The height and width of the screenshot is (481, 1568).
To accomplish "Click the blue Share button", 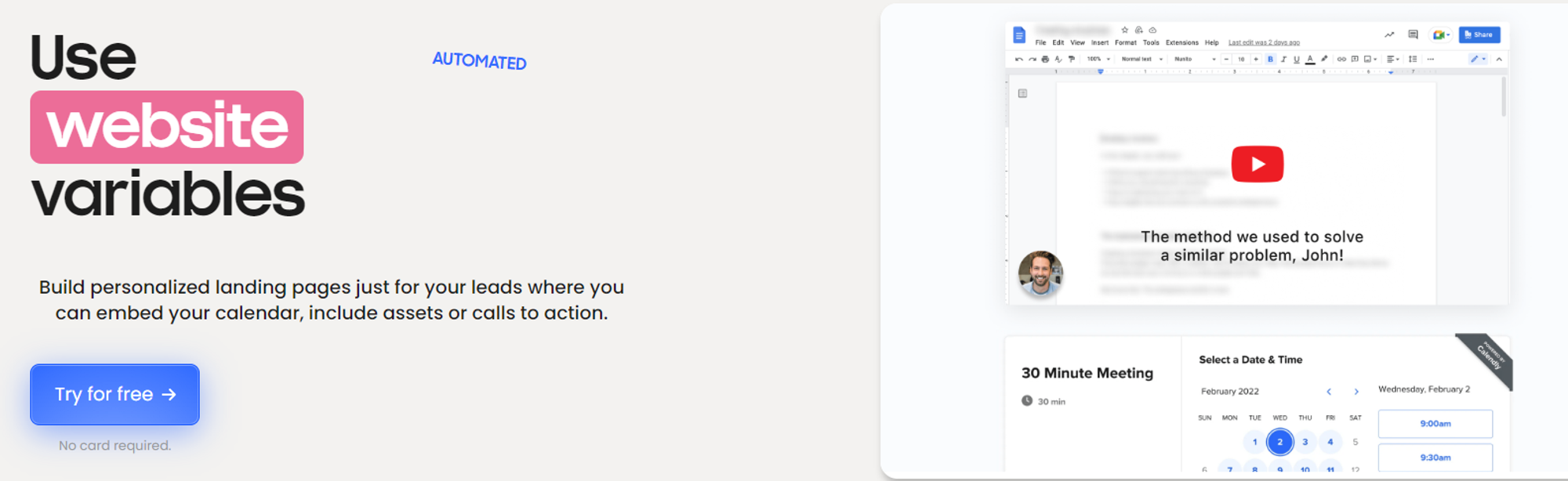I will (x=1479, y=34).
